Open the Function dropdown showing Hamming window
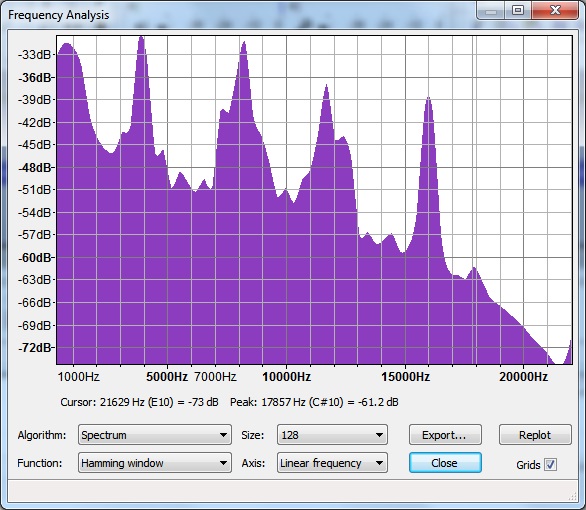The image size is (586, 510). pyautogui.click(x=155, y=463)
